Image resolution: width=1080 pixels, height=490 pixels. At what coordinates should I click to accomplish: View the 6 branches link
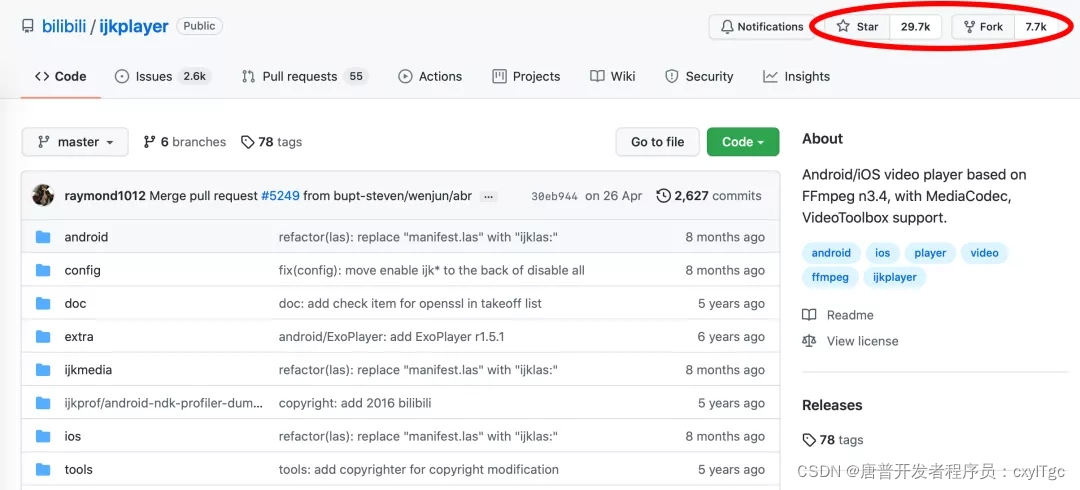[185, 142]
